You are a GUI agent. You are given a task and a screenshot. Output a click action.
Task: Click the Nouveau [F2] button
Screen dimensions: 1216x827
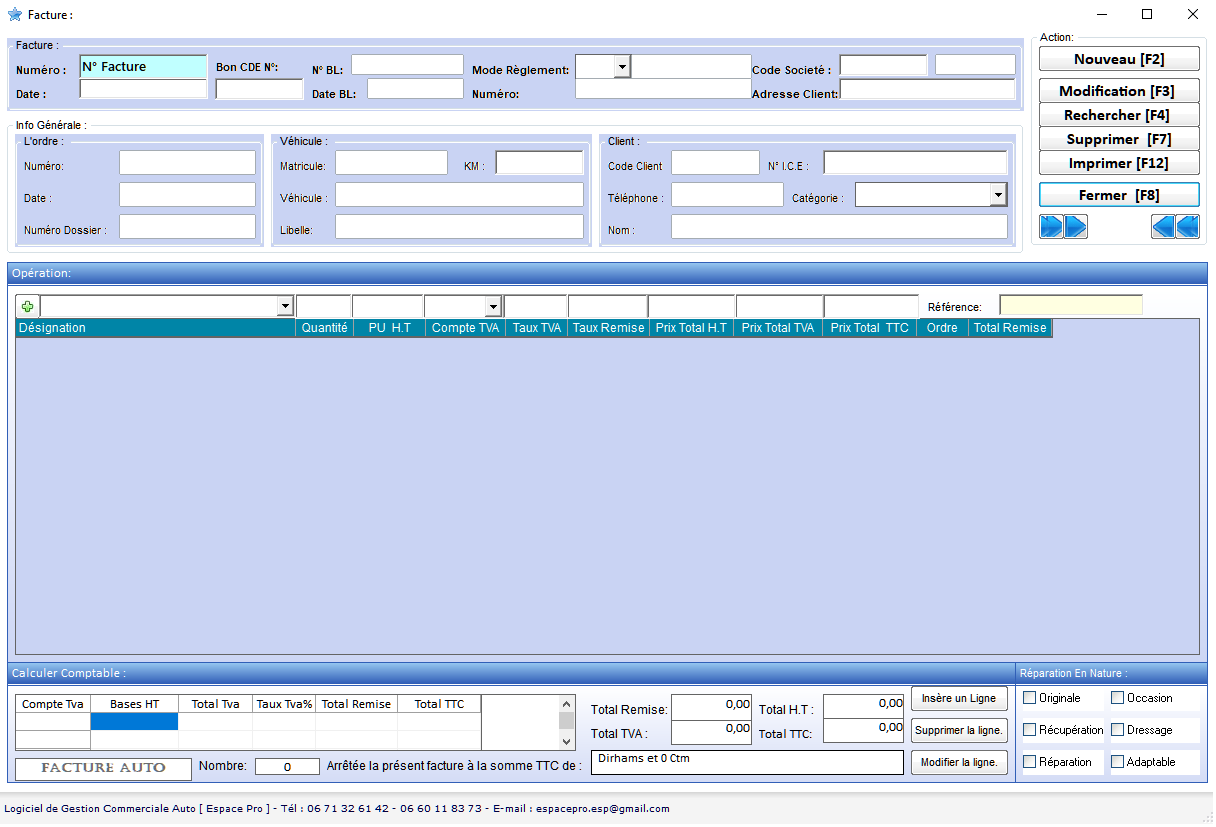[x=1119, y=60]
